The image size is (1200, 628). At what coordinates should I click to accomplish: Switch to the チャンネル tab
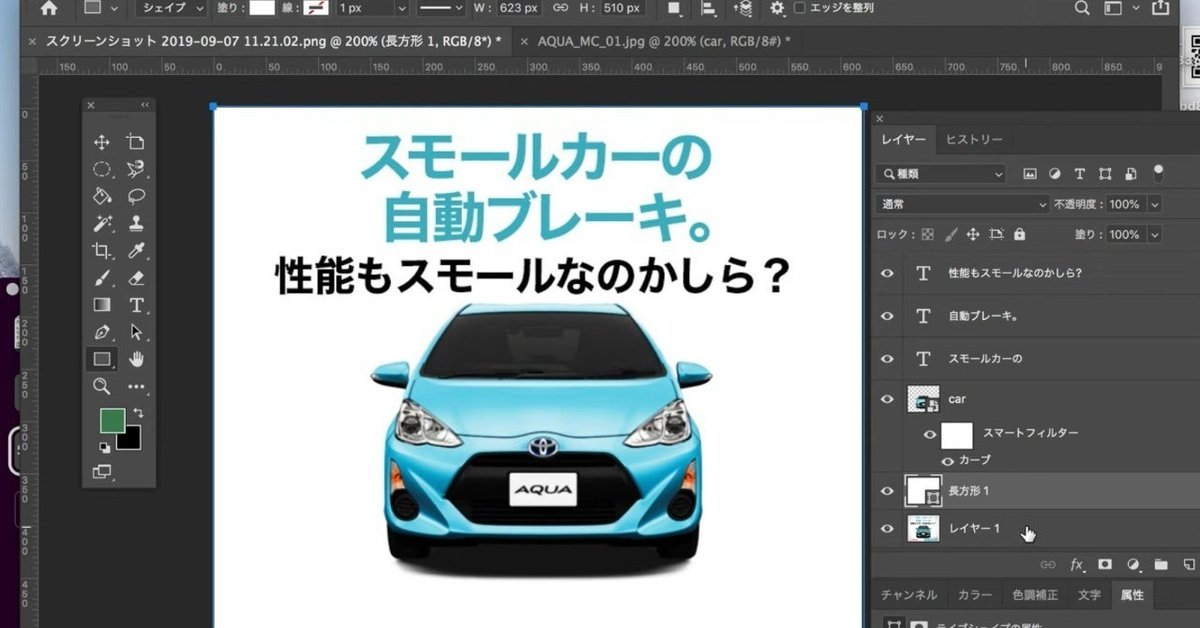pyautogui.click(x=909, y=594)
